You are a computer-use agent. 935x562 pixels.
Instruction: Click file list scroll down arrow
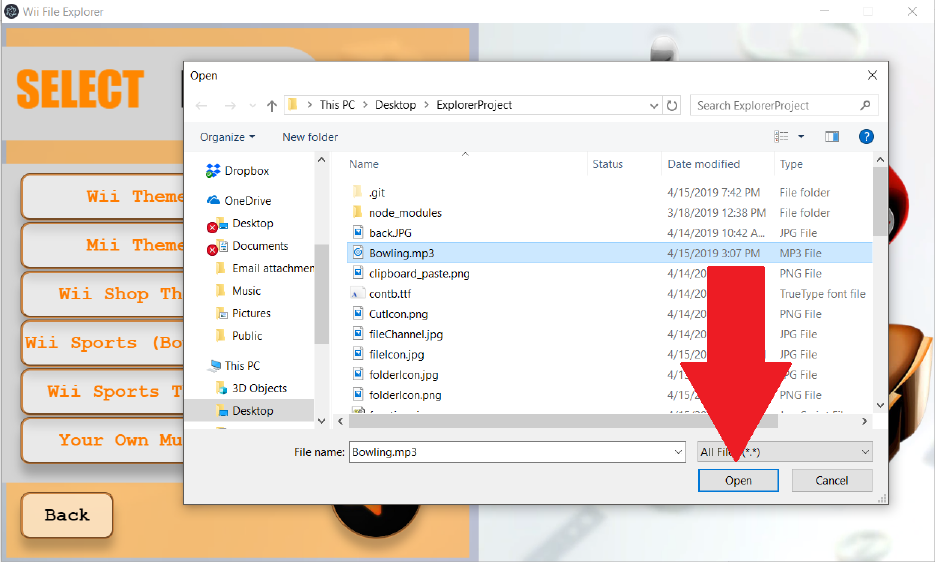[880, 405]
